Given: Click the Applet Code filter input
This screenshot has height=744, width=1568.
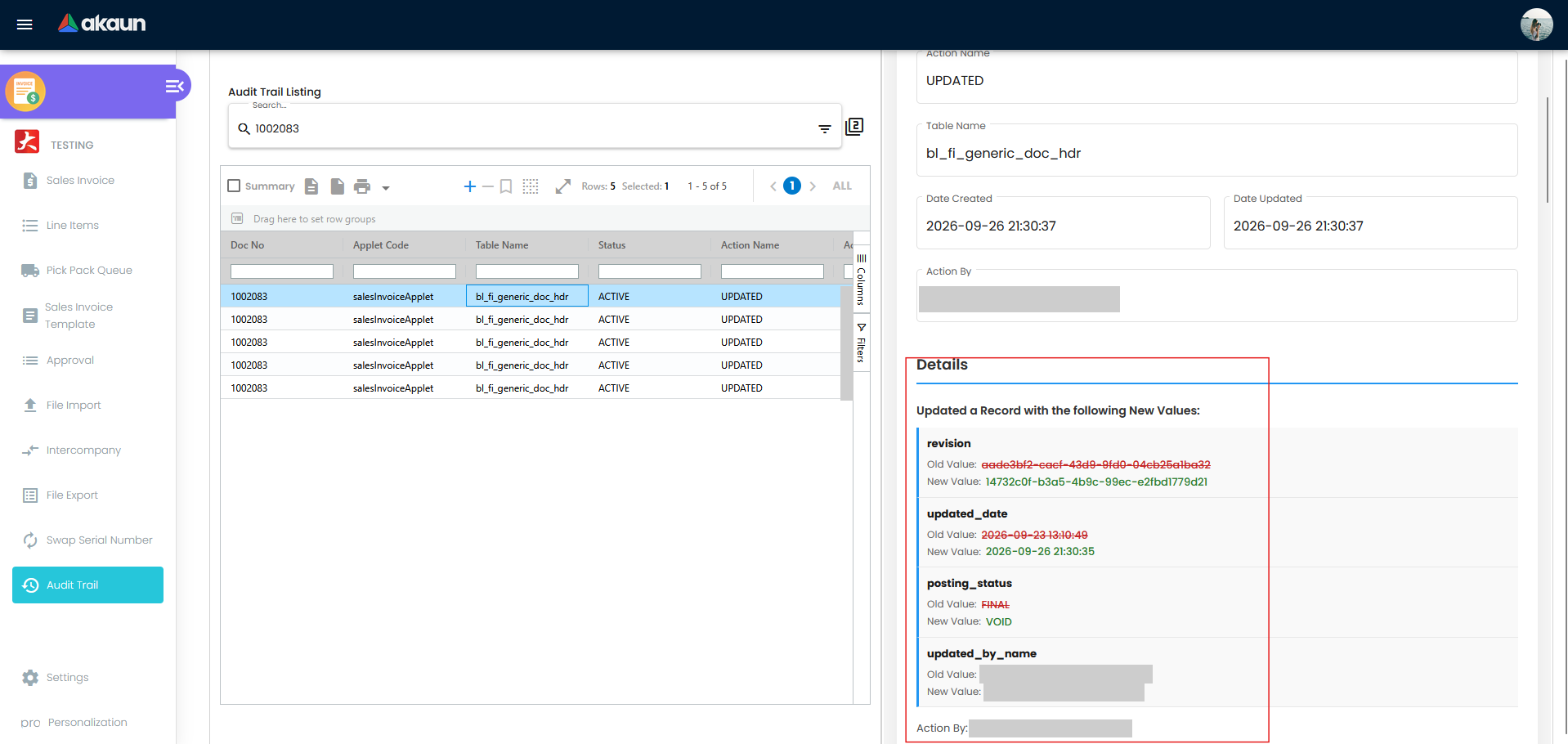Looking at the screenshot, I should click(405, 271).
